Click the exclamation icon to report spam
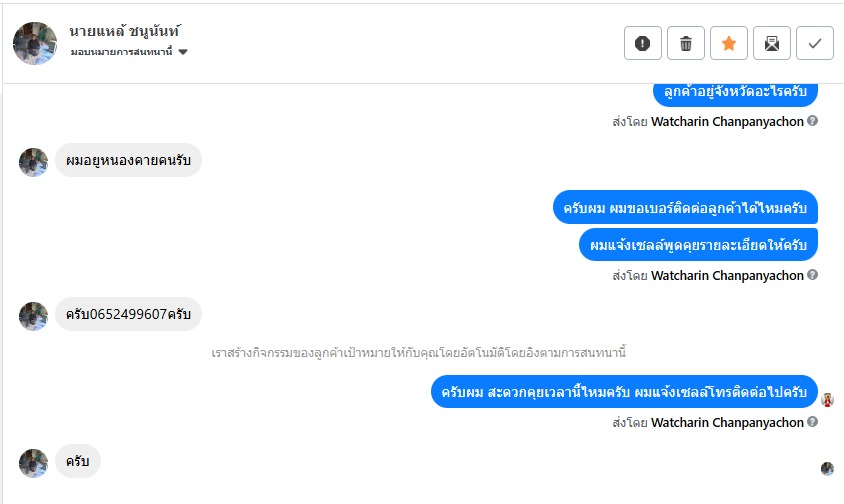 643,43
